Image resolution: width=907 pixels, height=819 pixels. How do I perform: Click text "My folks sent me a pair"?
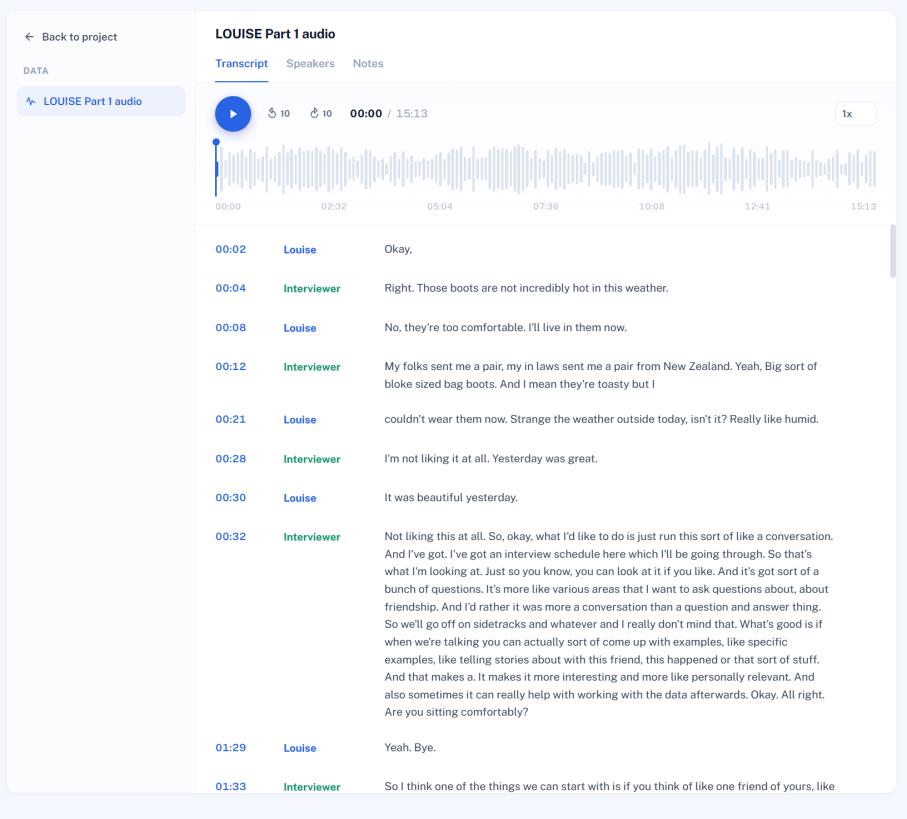click(x=444, y=366)
